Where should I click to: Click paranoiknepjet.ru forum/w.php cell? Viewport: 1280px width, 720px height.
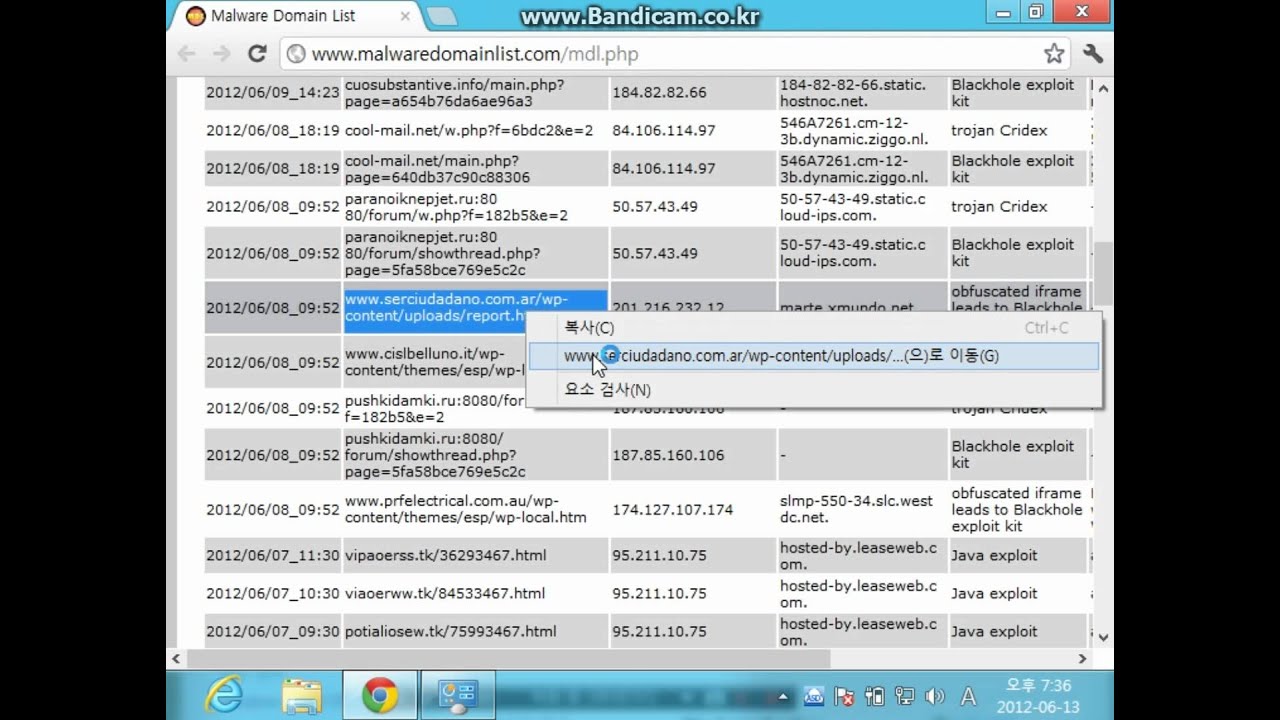tap(475, 206)
